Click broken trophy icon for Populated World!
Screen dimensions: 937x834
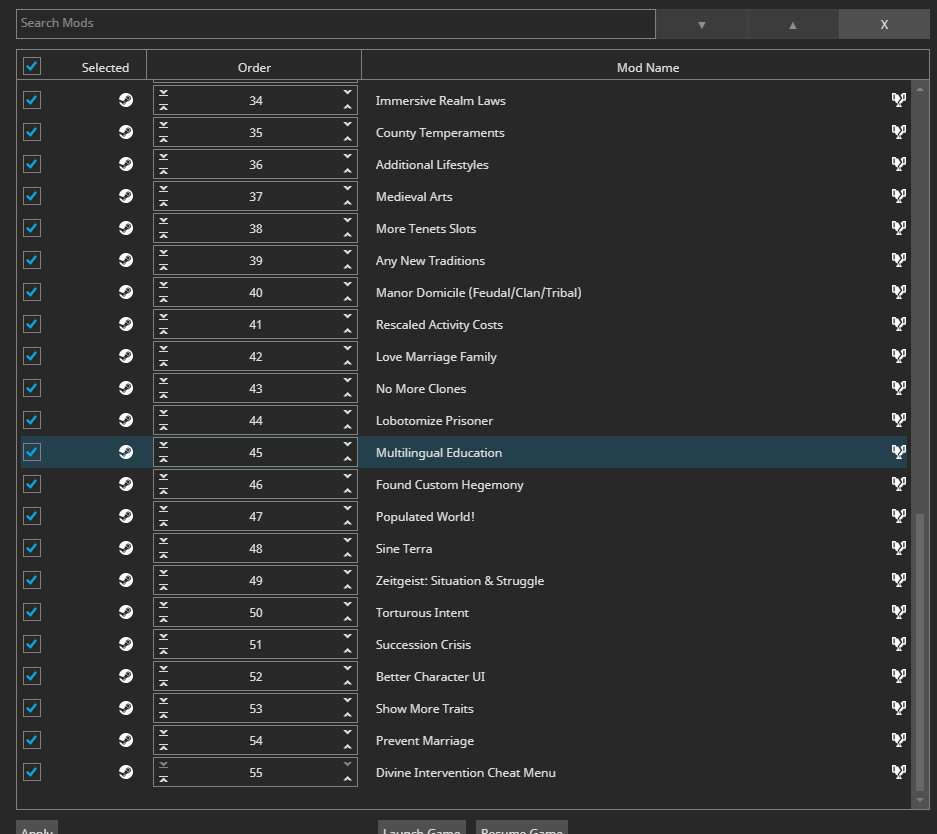tap(898, 516)
